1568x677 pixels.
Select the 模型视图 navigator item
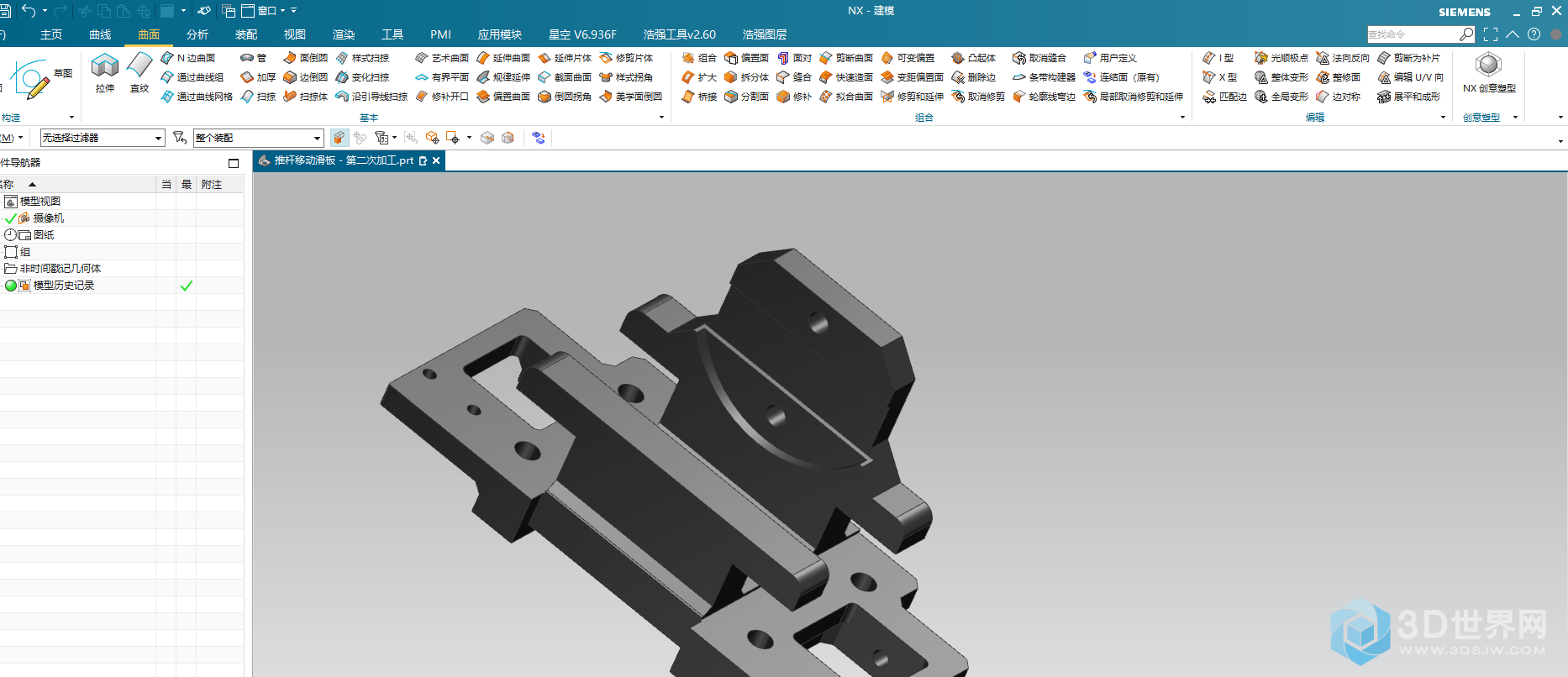click(39, 202)
